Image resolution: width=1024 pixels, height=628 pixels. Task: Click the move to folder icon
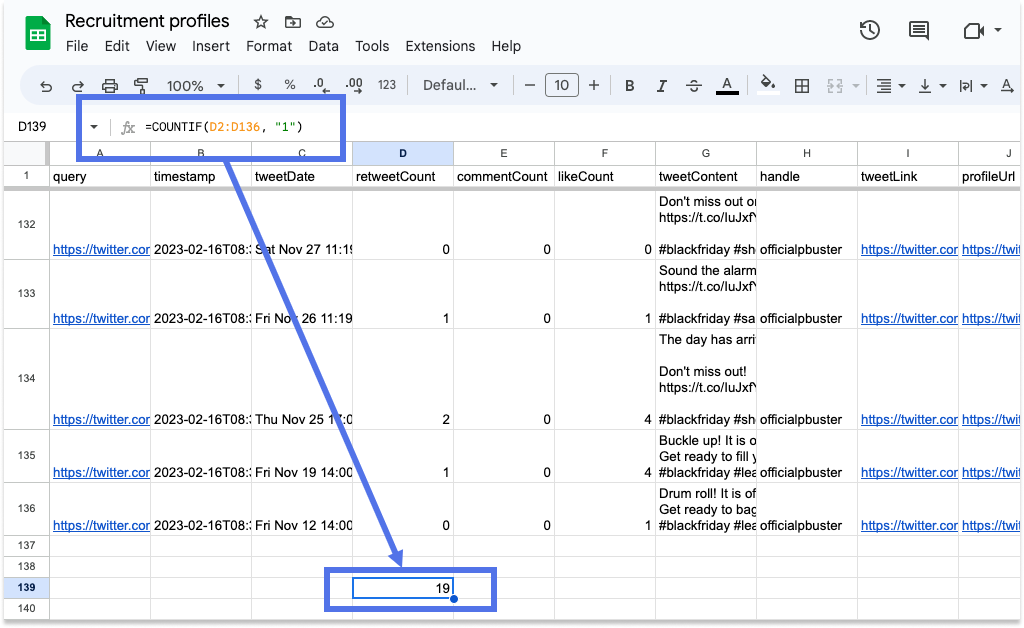293,22
